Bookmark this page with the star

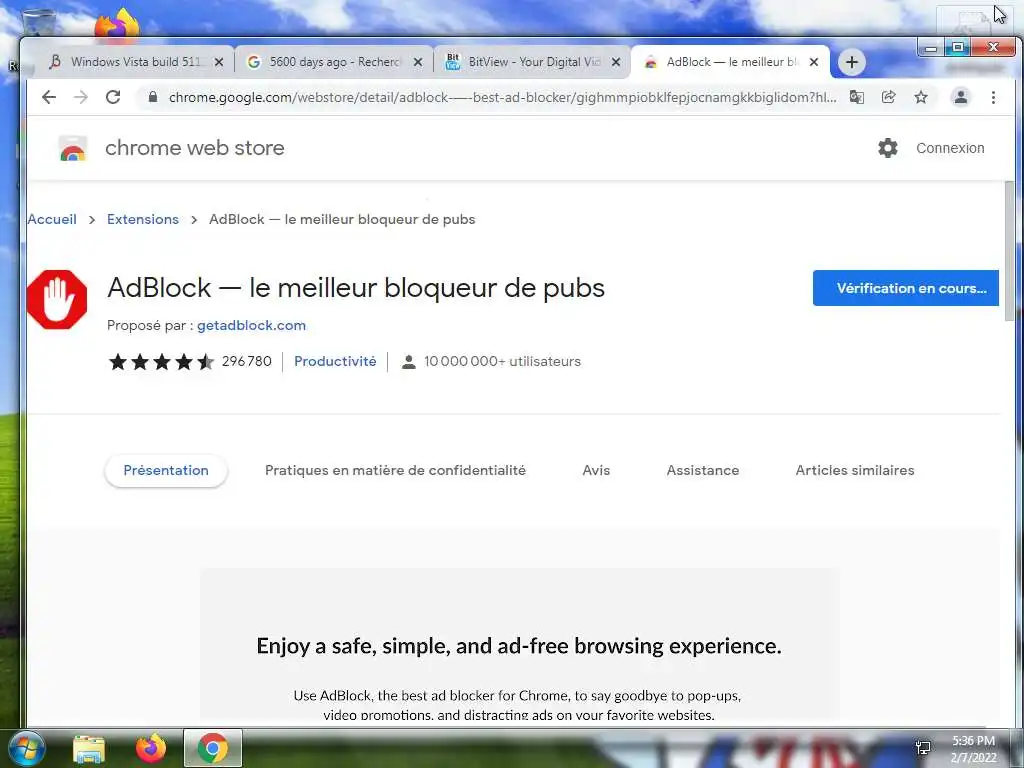921,97
